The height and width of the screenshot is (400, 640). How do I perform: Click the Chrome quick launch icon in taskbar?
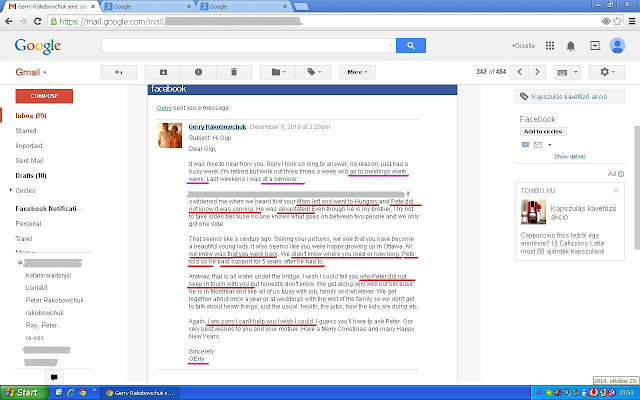click(x=83, y=393)
